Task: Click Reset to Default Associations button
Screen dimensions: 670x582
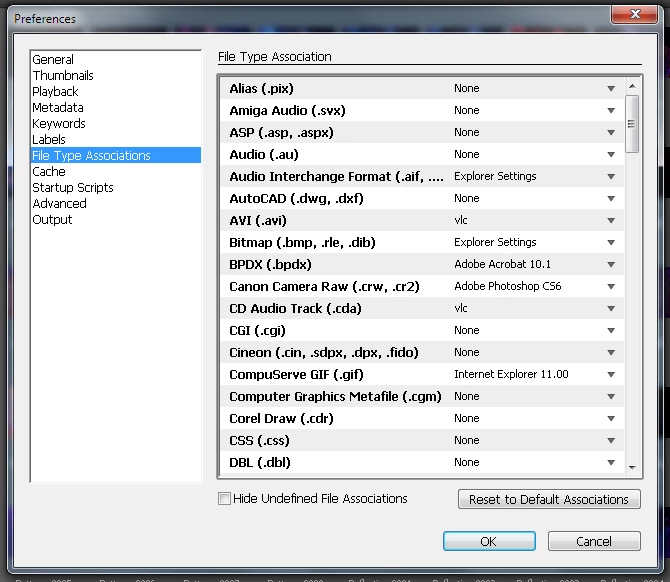Action: (x=549, y=499)
